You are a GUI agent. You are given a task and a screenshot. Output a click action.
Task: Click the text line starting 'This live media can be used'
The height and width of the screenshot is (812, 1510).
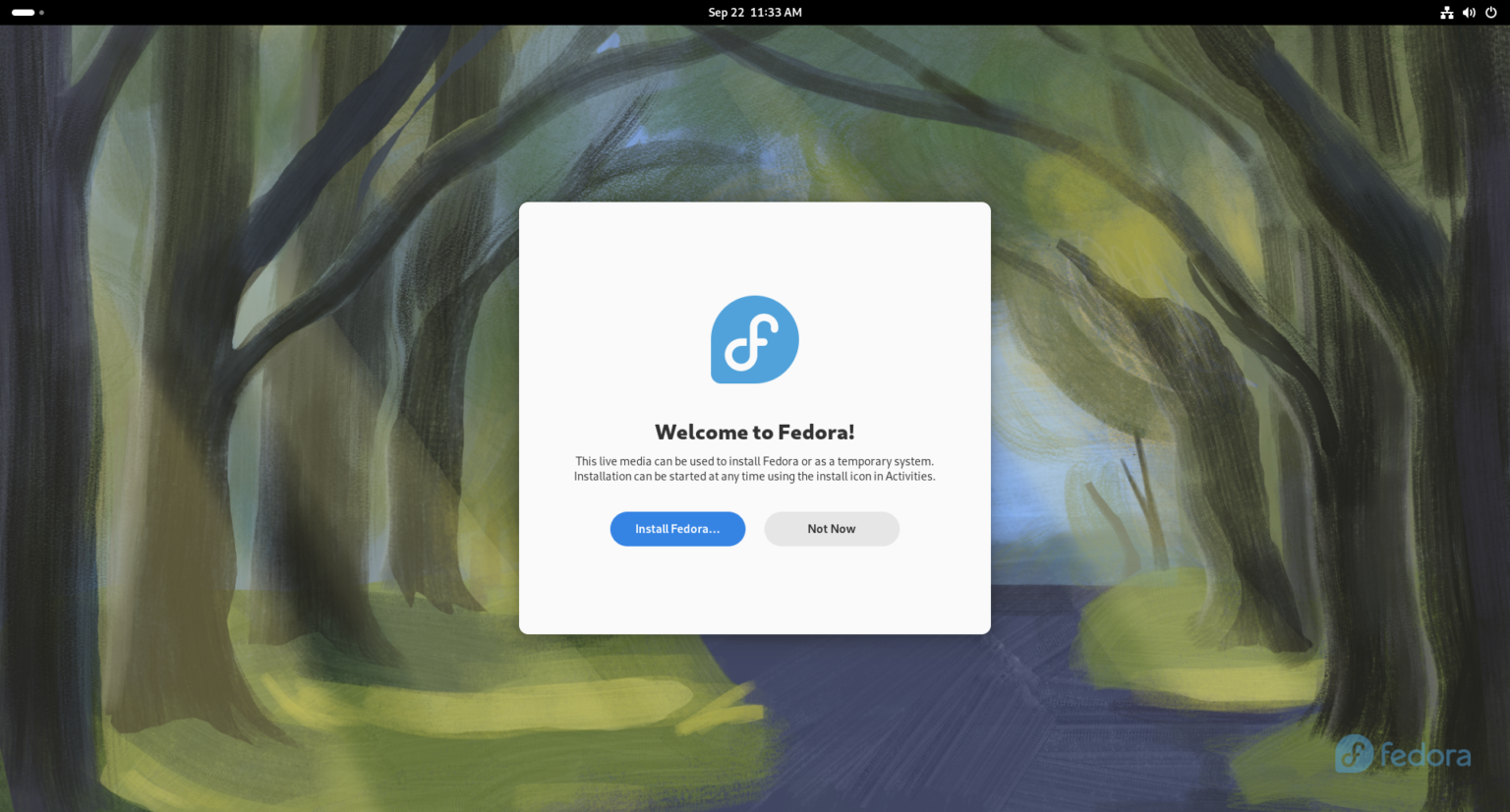pyautogui.click(x=755, y=461)
